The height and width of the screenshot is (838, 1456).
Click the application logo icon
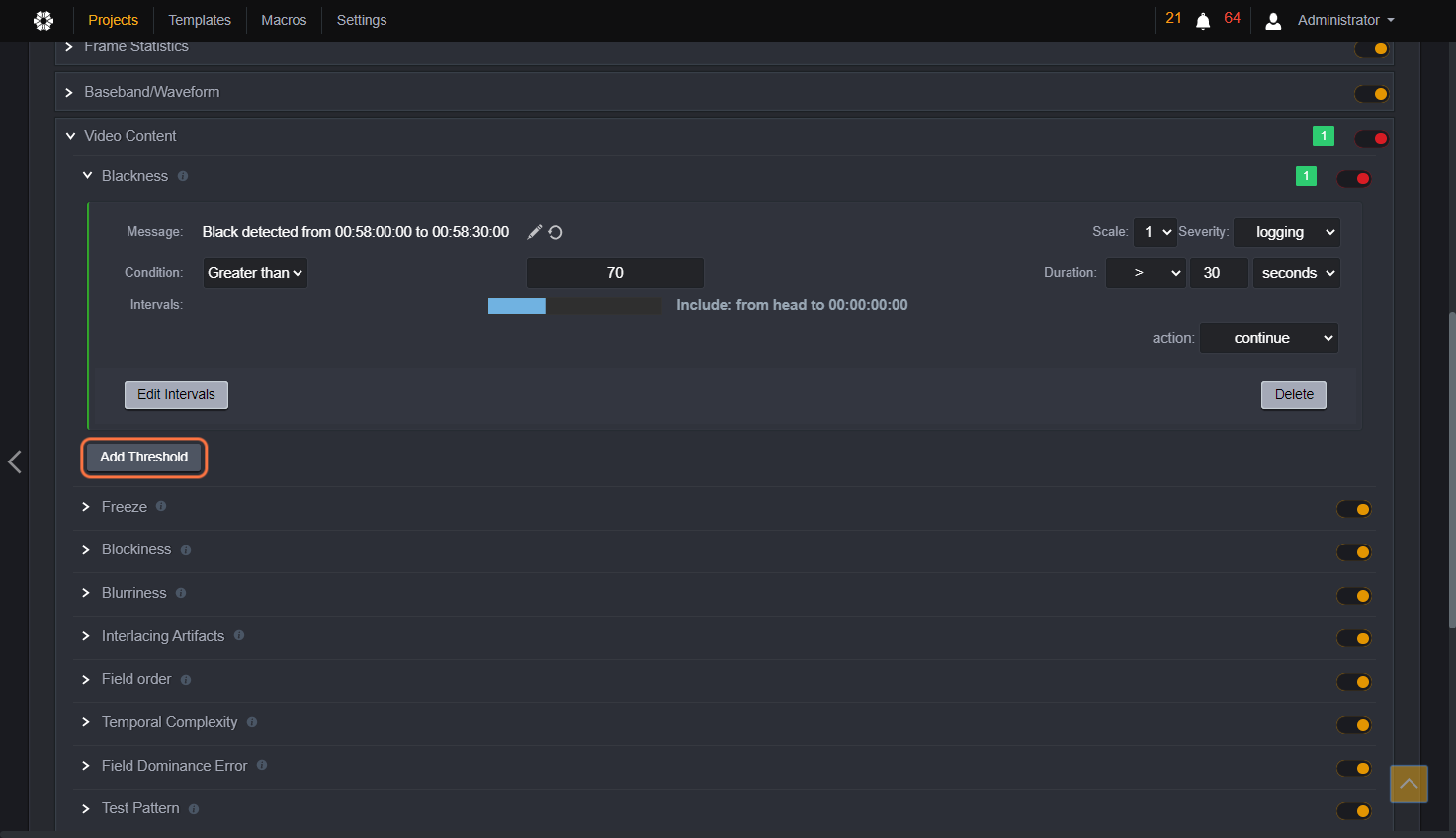point(43,20)
